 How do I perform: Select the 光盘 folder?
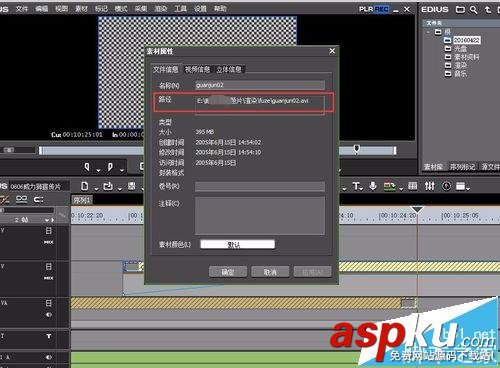[x=460, y=49]
